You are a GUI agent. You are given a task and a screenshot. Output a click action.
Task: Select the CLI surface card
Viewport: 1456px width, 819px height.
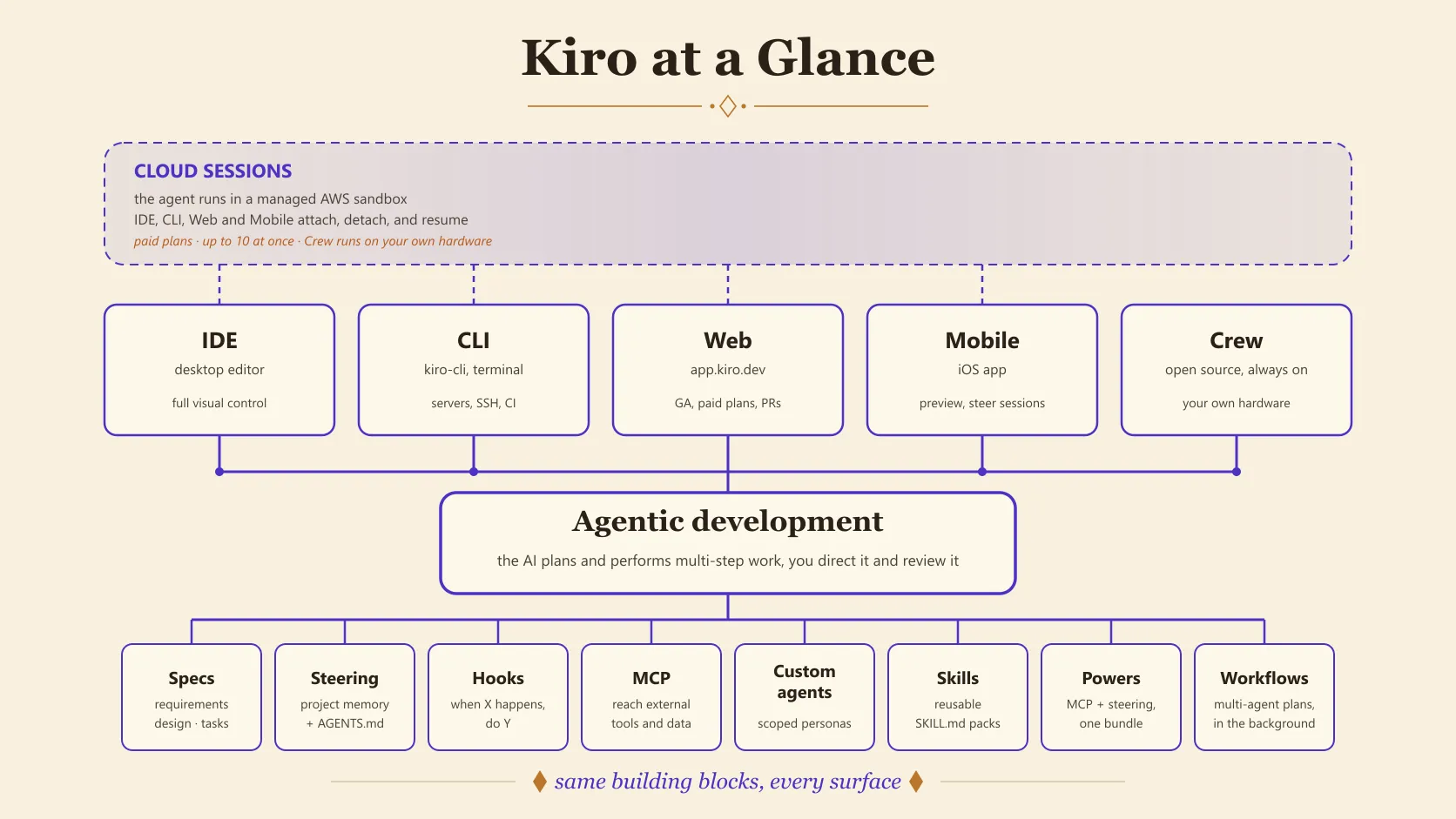pyautogui.click(x=474, y=370)
